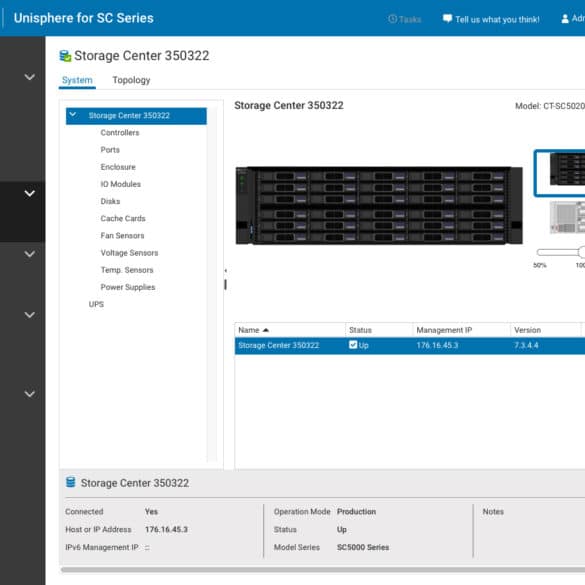Click the horizontal scrollbar at bottom
Image resolution: width=585 pixels, height=585 pixels.
(323, 569)
